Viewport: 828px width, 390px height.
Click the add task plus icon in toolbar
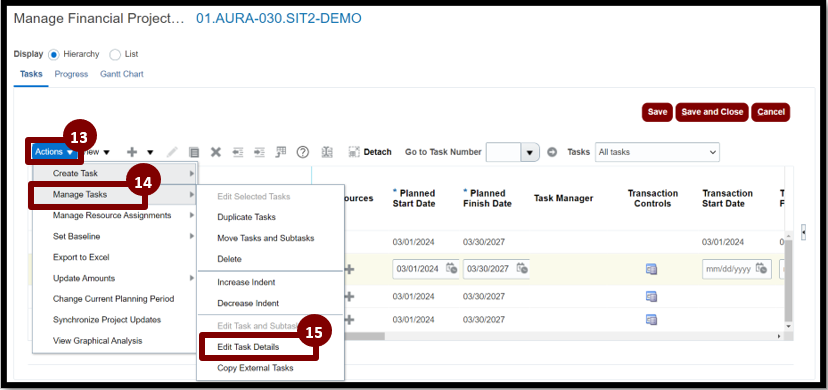pyautogui.click(x=132, y=152)
